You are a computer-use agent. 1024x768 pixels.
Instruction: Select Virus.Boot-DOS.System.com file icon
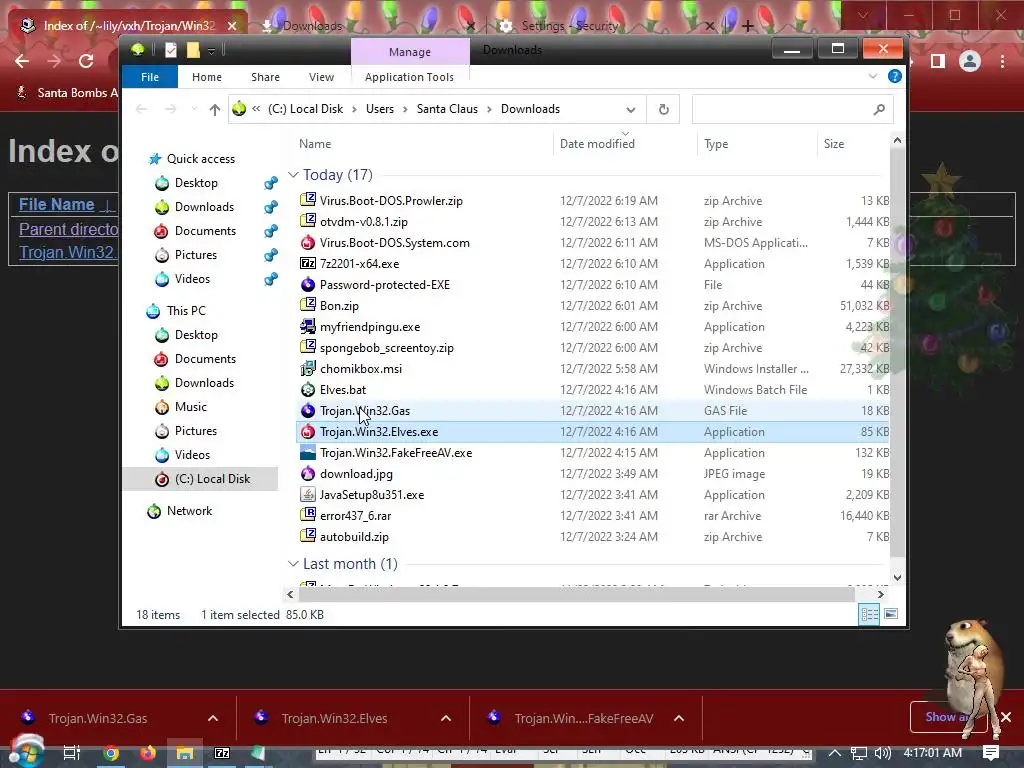click(308, 242)
